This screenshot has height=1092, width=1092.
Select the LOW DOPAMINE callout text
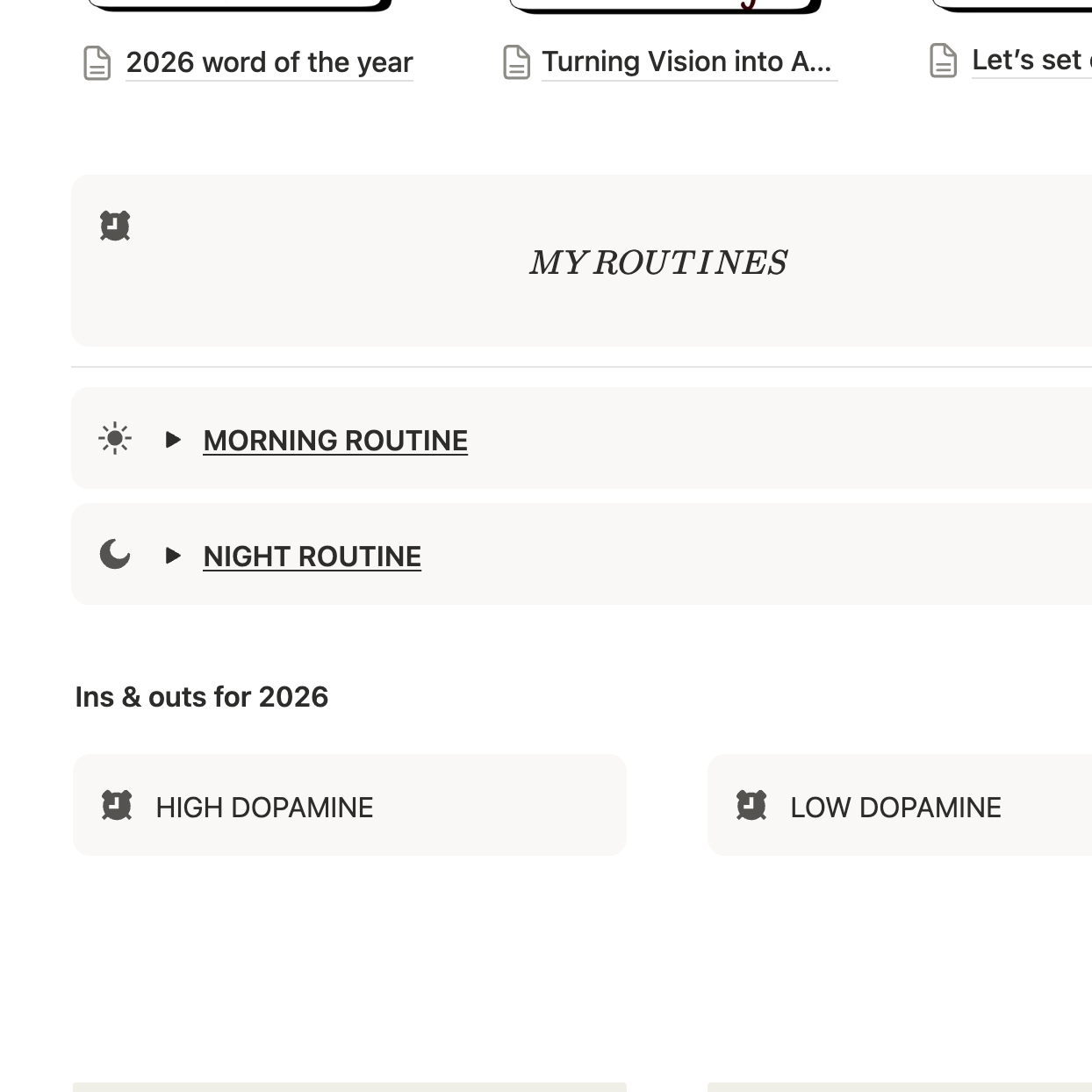point(895,808)
